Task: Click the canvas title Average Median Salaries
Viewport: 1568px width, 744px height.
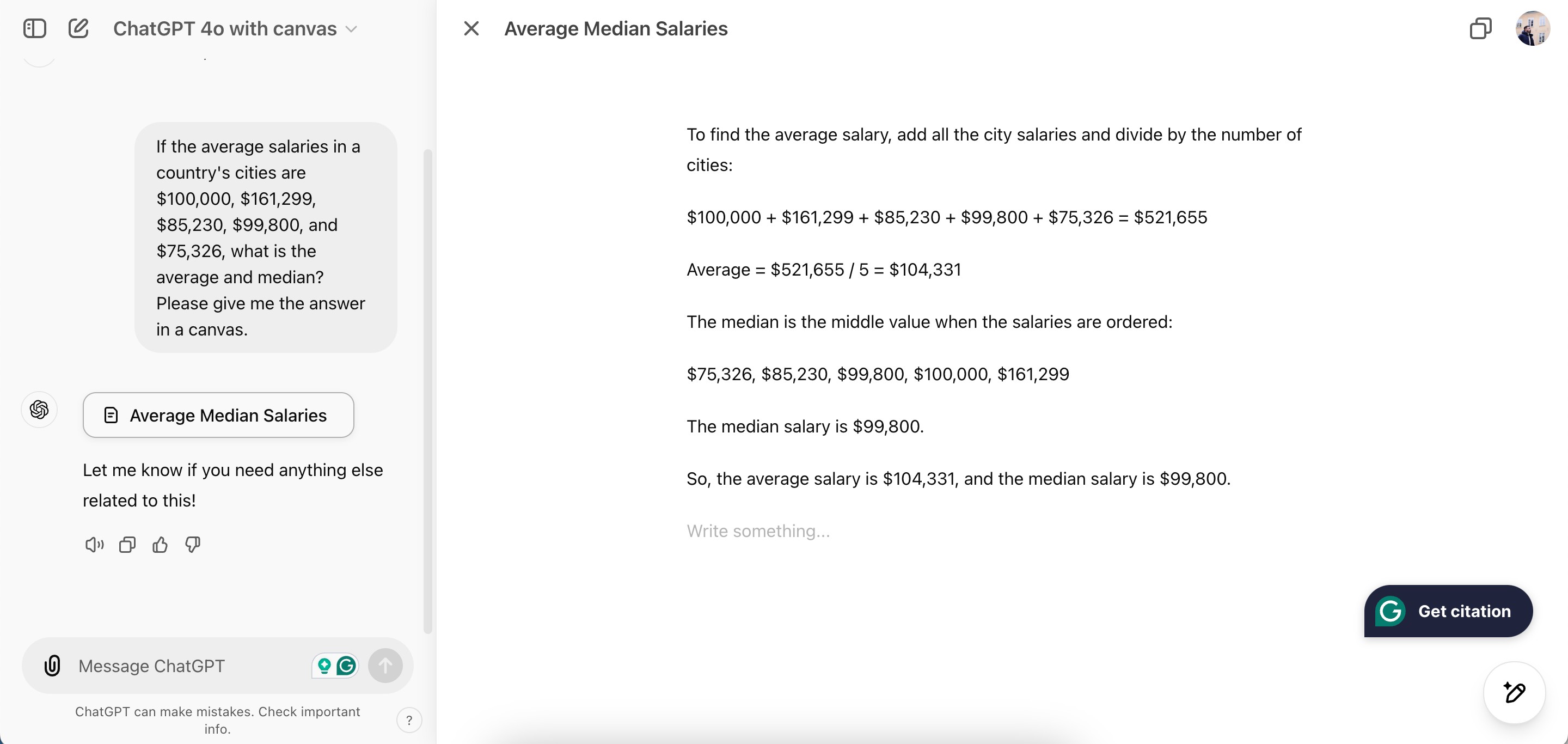Action: tap(615, 29)
